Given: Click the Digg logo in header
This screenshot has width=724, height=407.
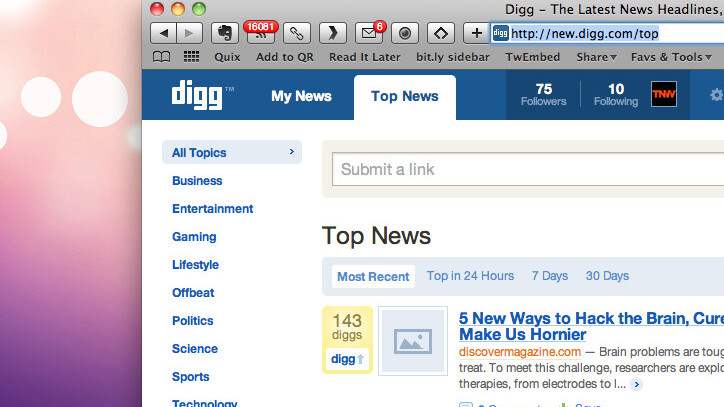Looking at the screenshot, I should 202,96.
